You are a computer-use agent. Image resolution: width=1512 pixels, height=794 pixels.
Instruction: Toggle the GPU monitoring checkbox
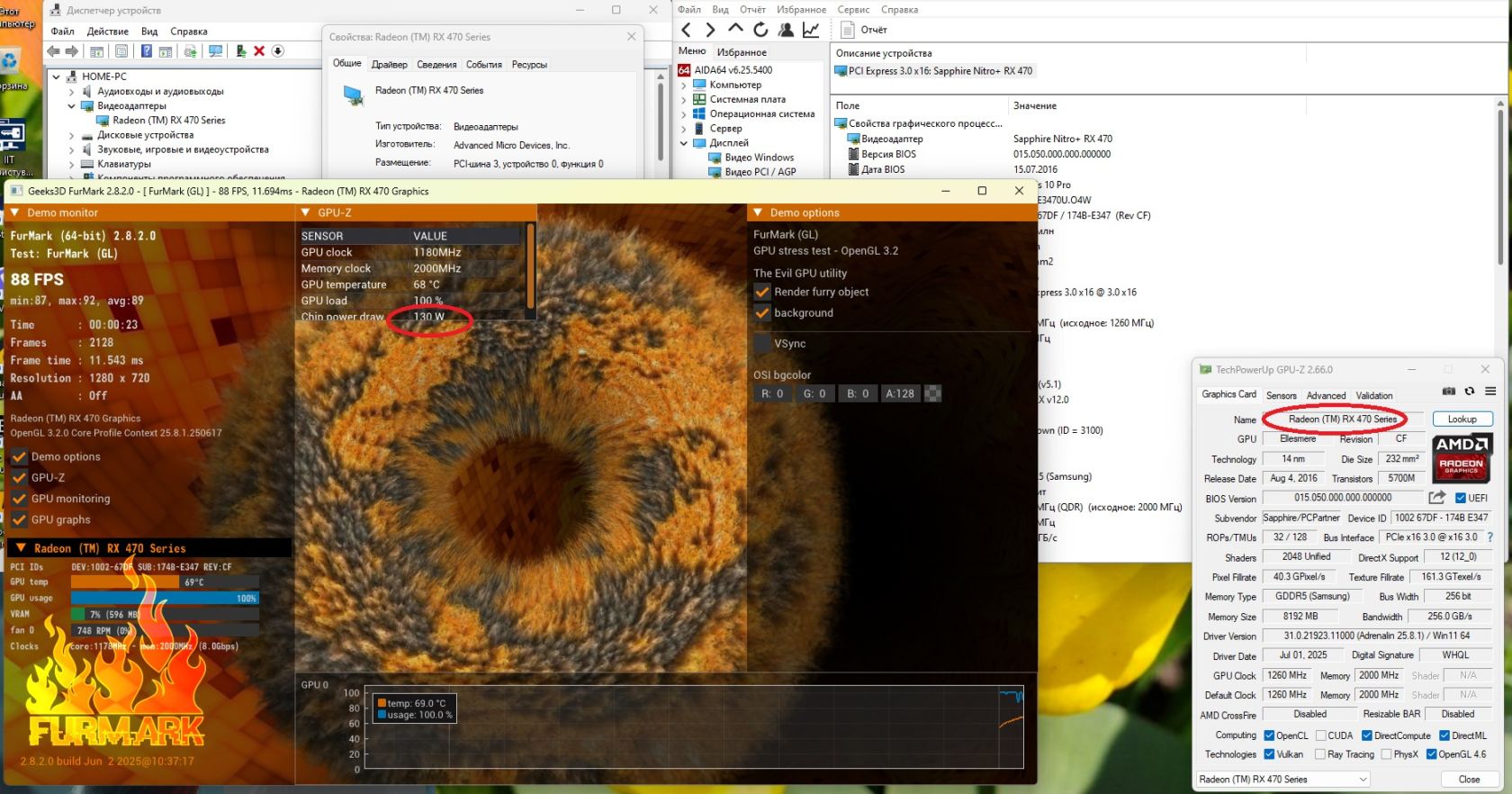[x=19, y=499]
